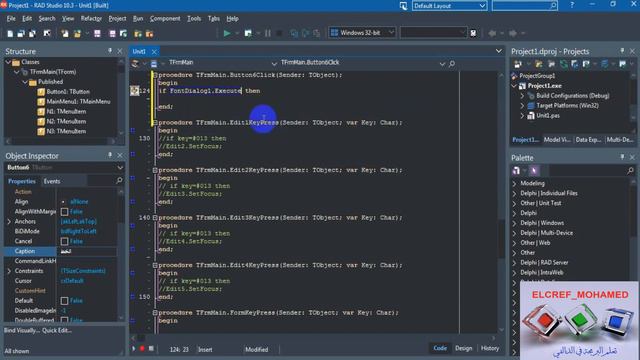The width and height of the screenshot is (640, 360).
Task: Click the Run Without Debugging icon
Action: [248, 33]
